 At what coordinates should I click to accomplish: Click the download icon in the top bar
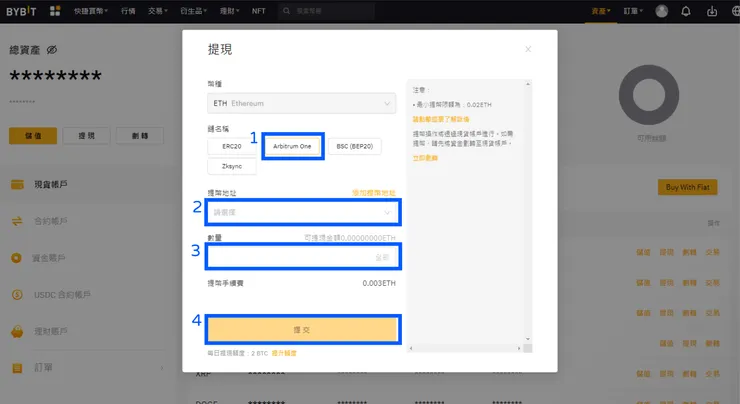pos(712,11)
